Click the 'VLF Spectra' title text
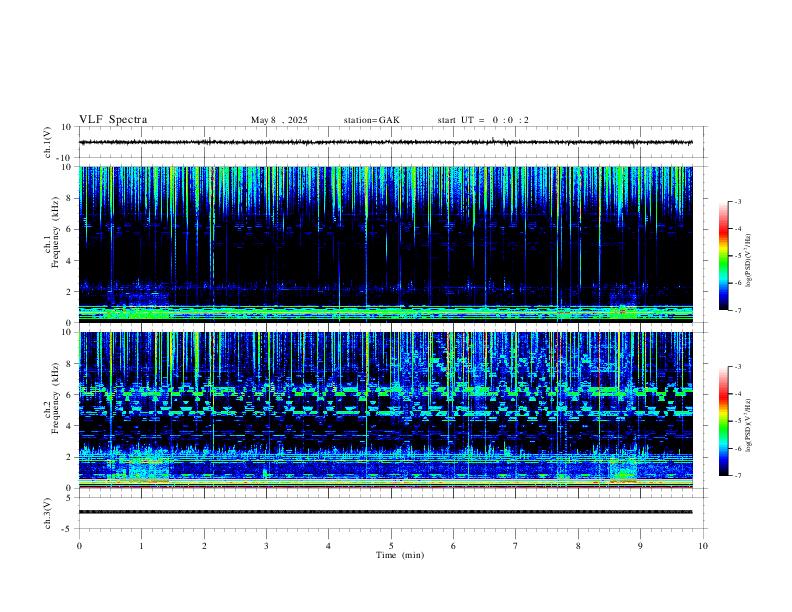 (113, 120)
